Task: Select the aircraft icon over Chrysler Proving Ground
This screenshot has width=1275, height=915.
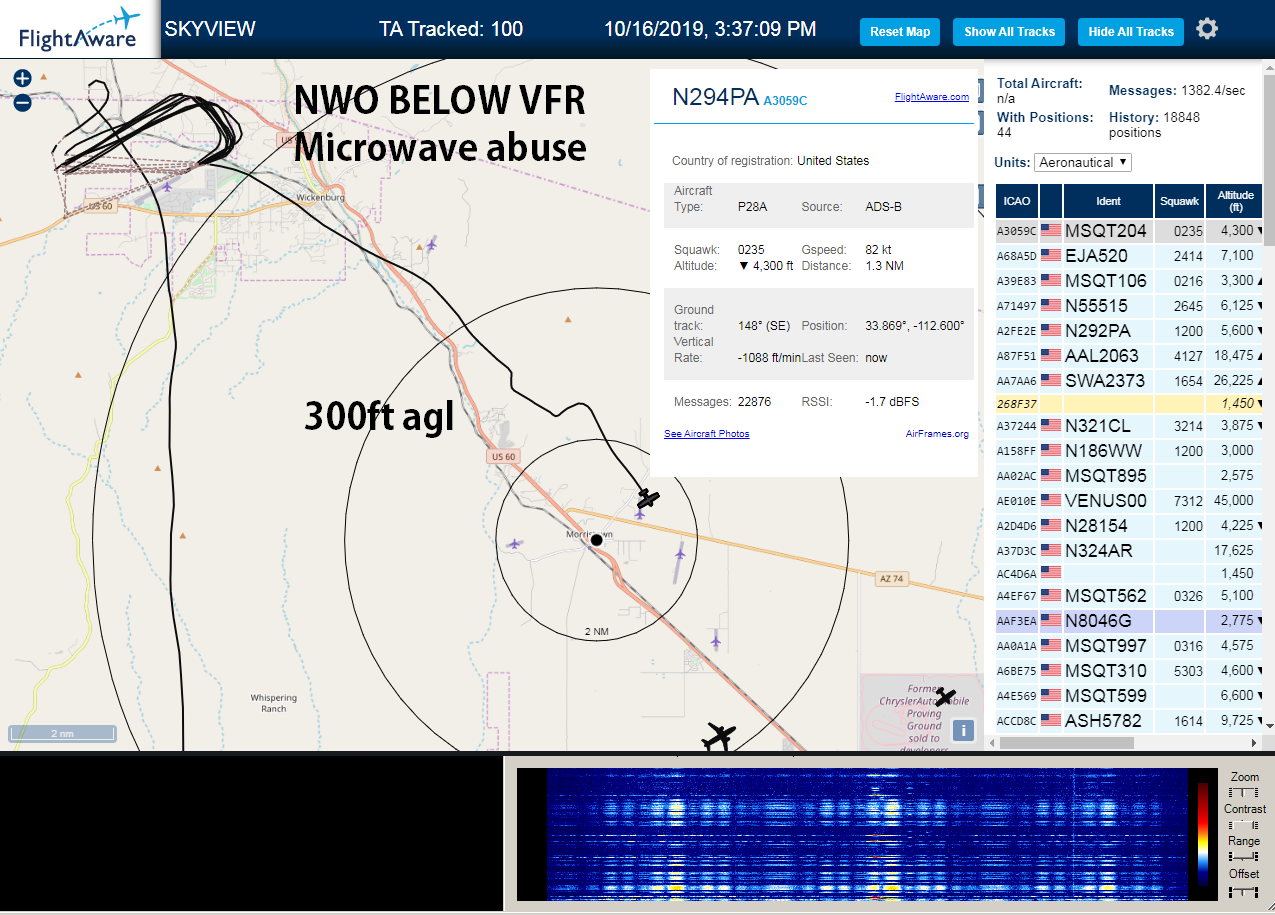Action: (945, 697)
